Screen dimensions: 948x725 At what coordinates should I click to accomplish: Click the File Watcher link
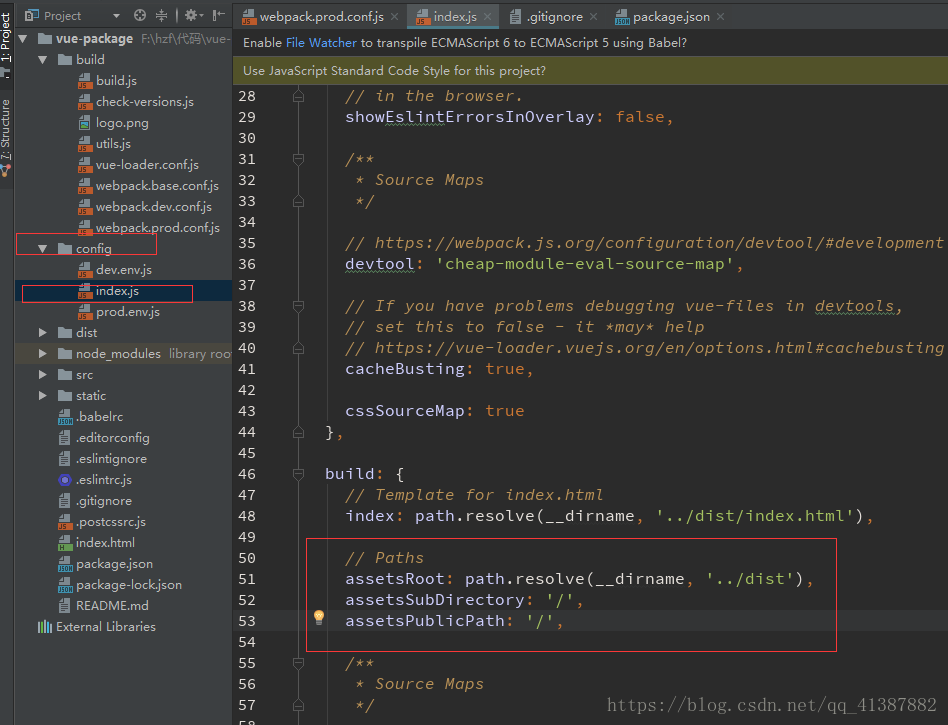click(319, 43)
